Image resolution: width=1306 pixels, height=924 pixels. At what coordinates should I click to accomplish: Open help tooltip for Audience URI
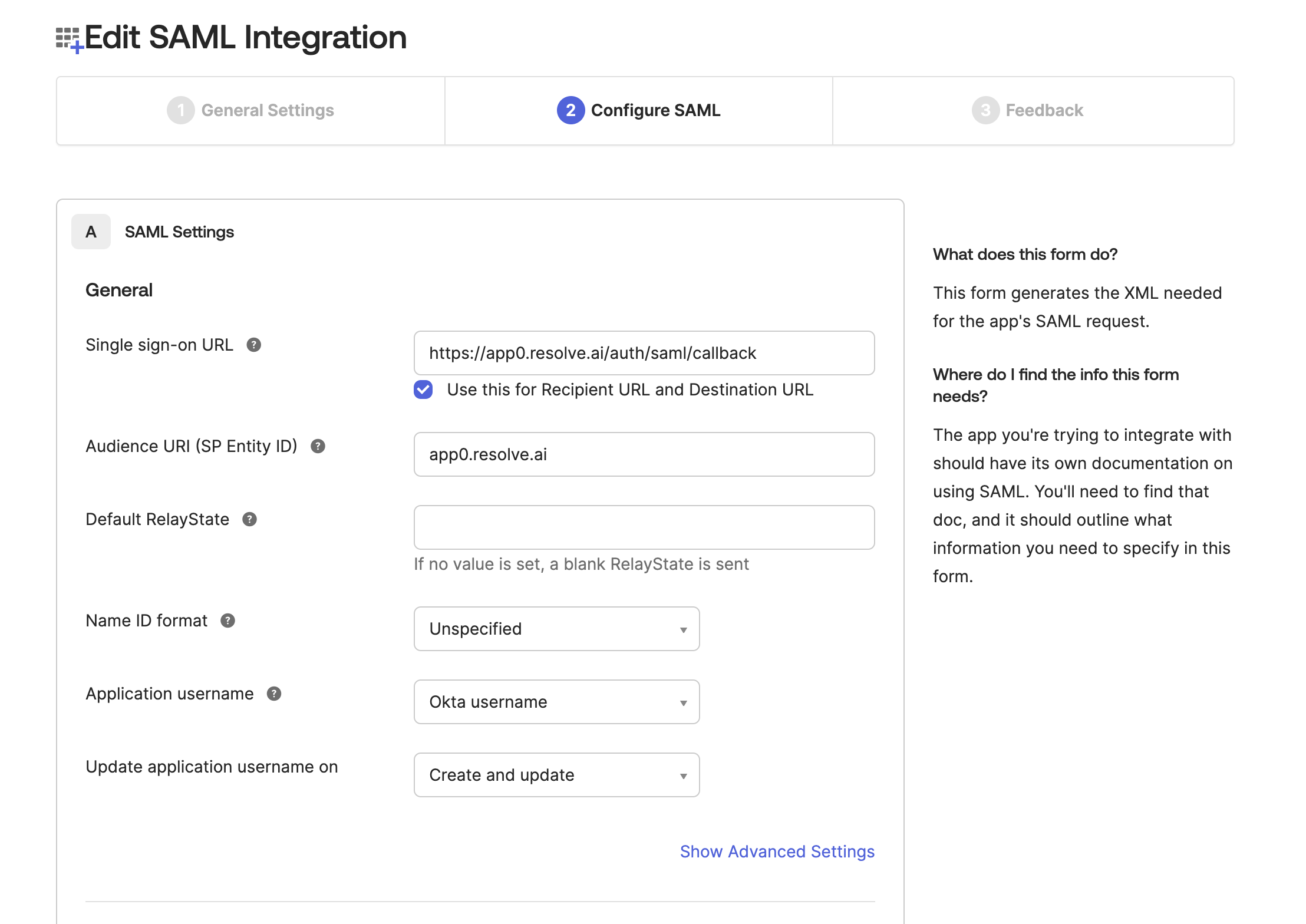coord(318,446)
